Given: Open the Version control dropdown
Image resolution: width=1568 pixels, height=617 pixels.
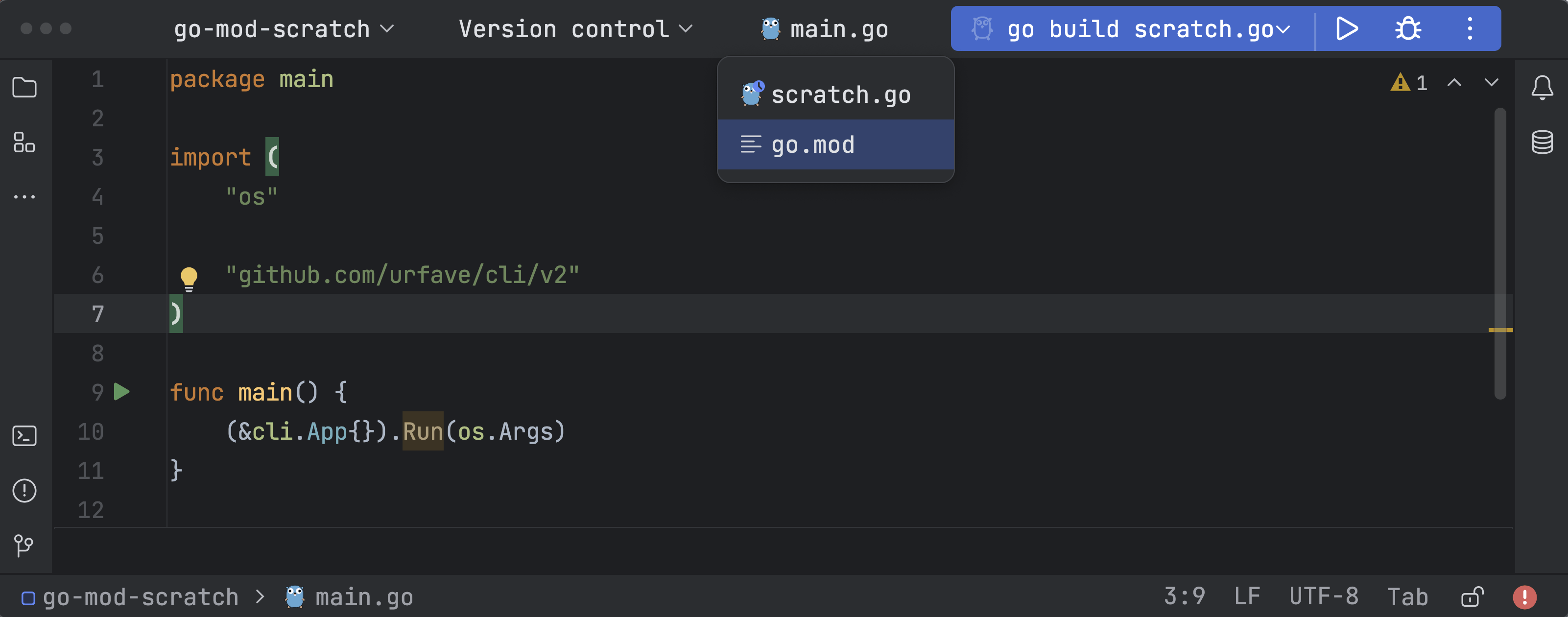Looking at the screenshot, I should [x=575, y=28].
